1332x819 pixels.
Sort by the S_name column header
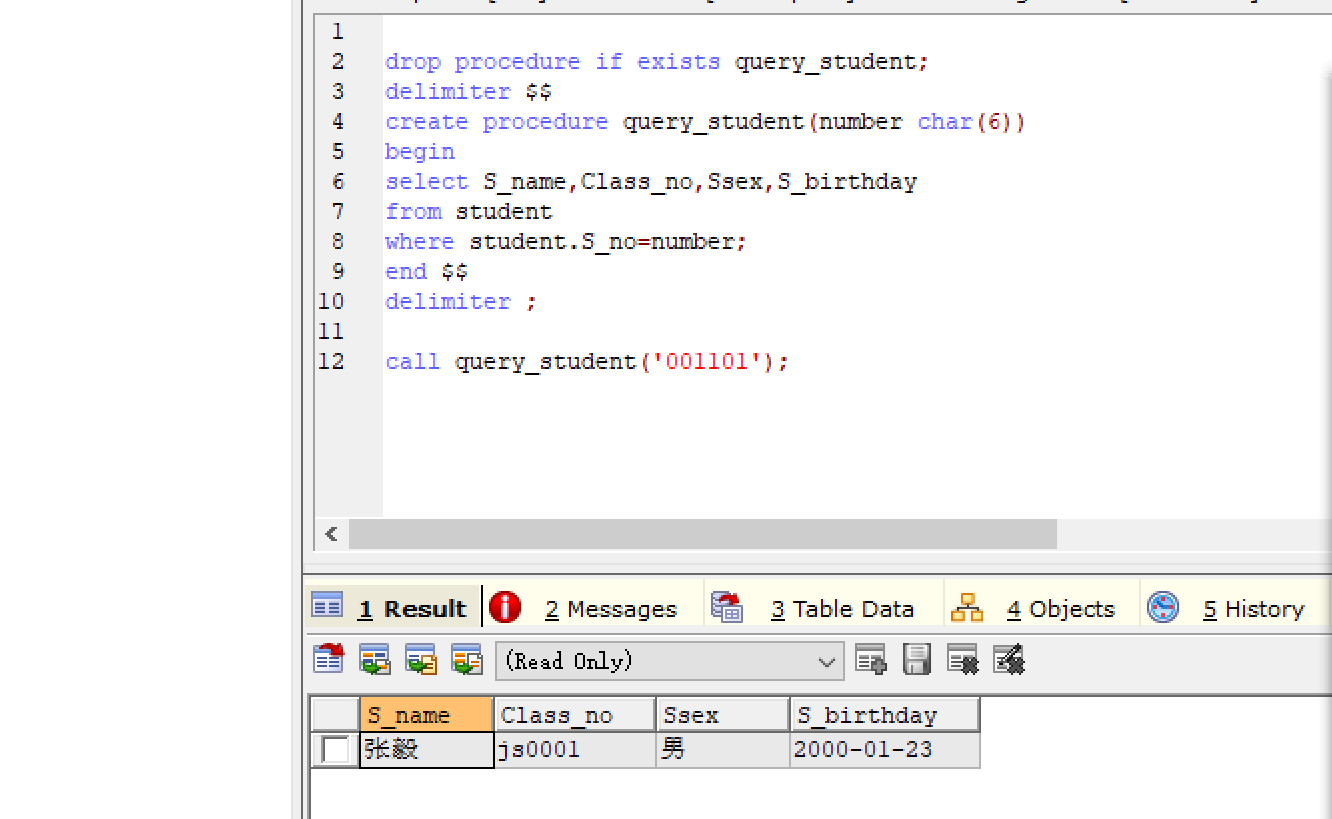pyautogui.click(x=427, y=715)
